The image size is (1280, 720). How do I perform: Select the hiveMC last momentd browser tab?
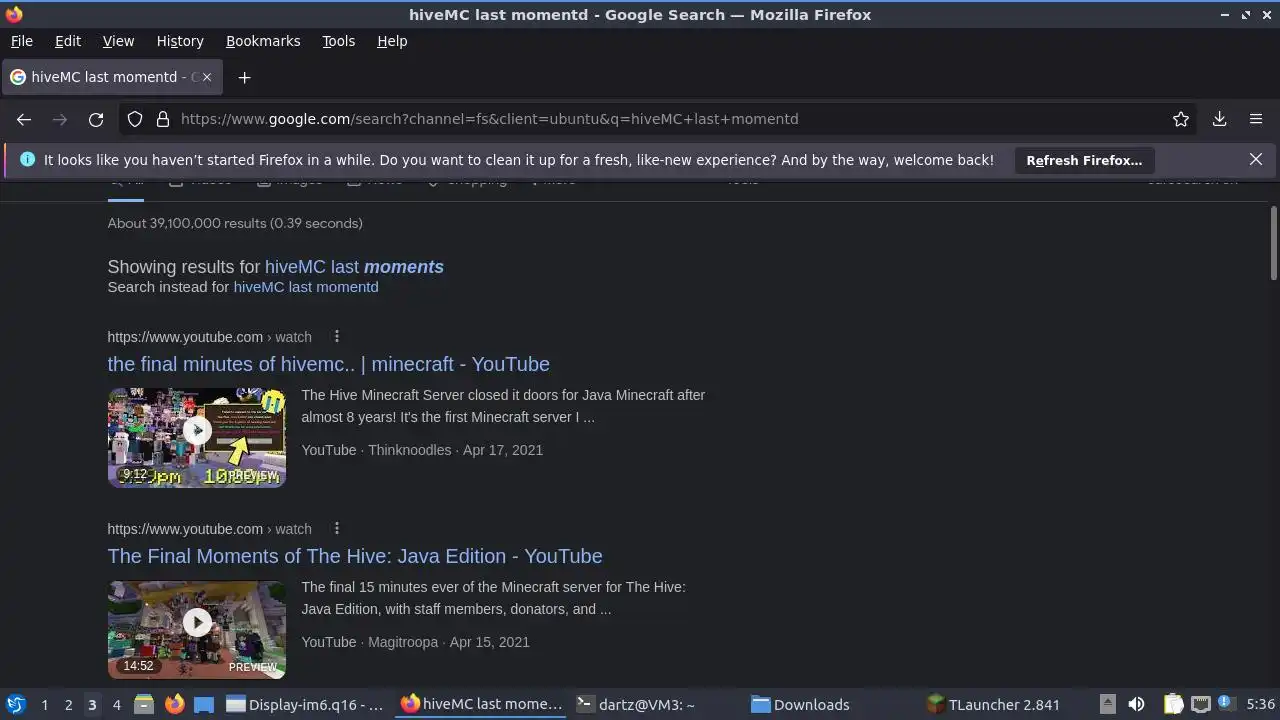(110, 77)
